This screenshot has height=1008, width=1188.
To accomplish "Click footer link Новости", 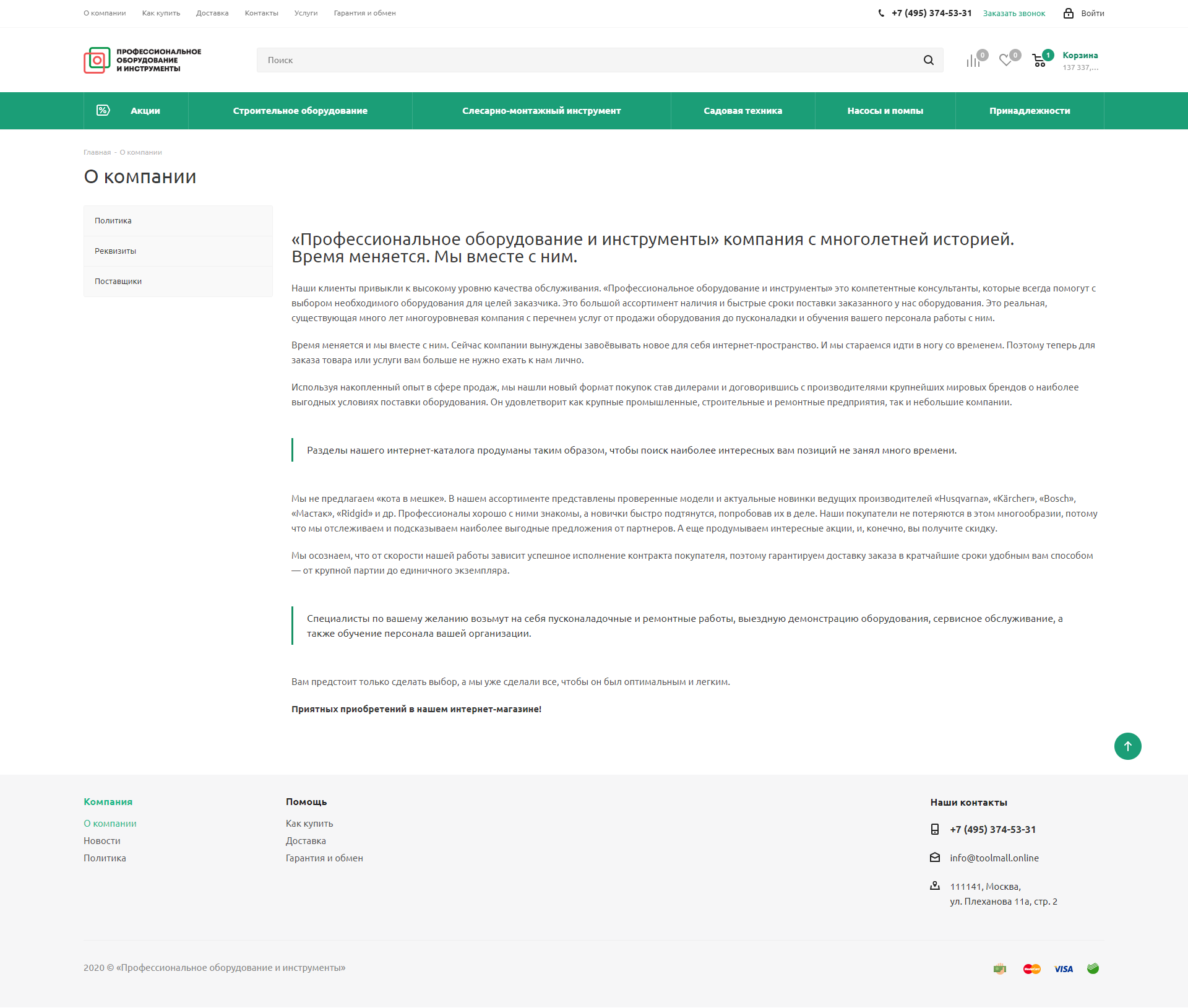I will pyautogui.click(x=102, y=840).
